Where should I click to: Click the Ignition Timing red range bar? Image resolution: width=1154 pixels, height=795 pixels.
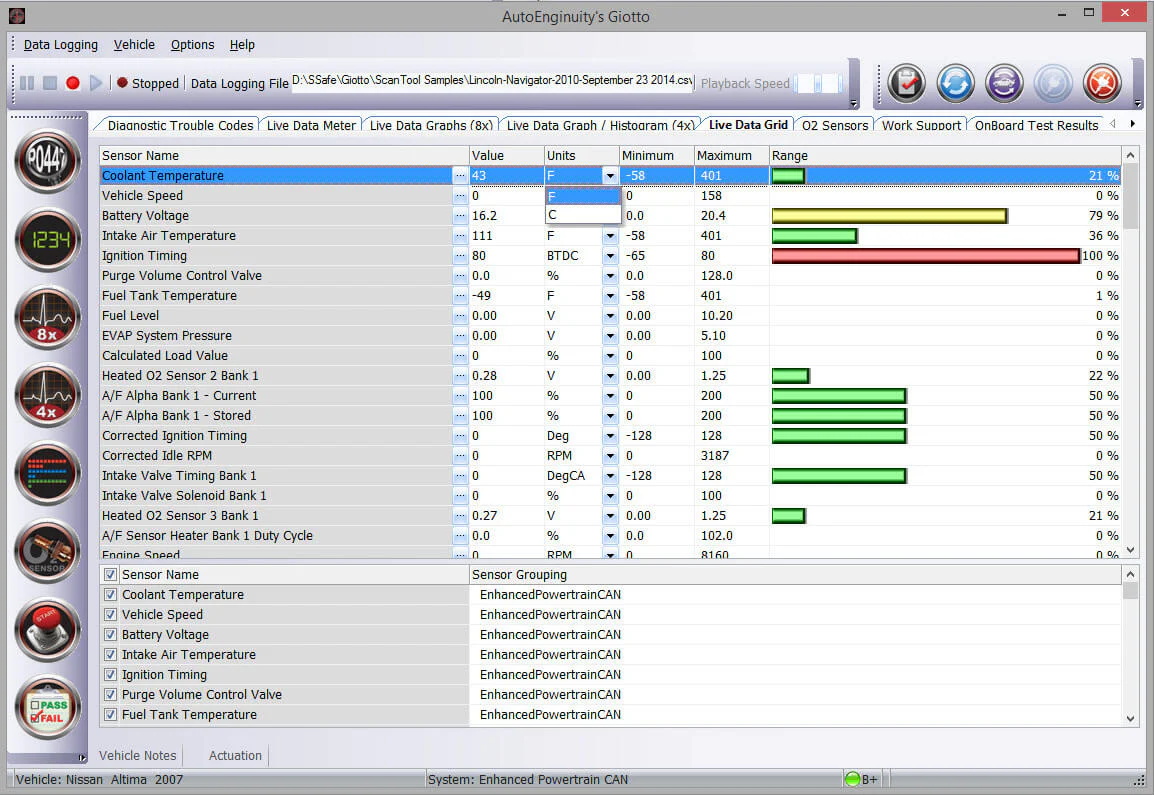coord(926,255)
